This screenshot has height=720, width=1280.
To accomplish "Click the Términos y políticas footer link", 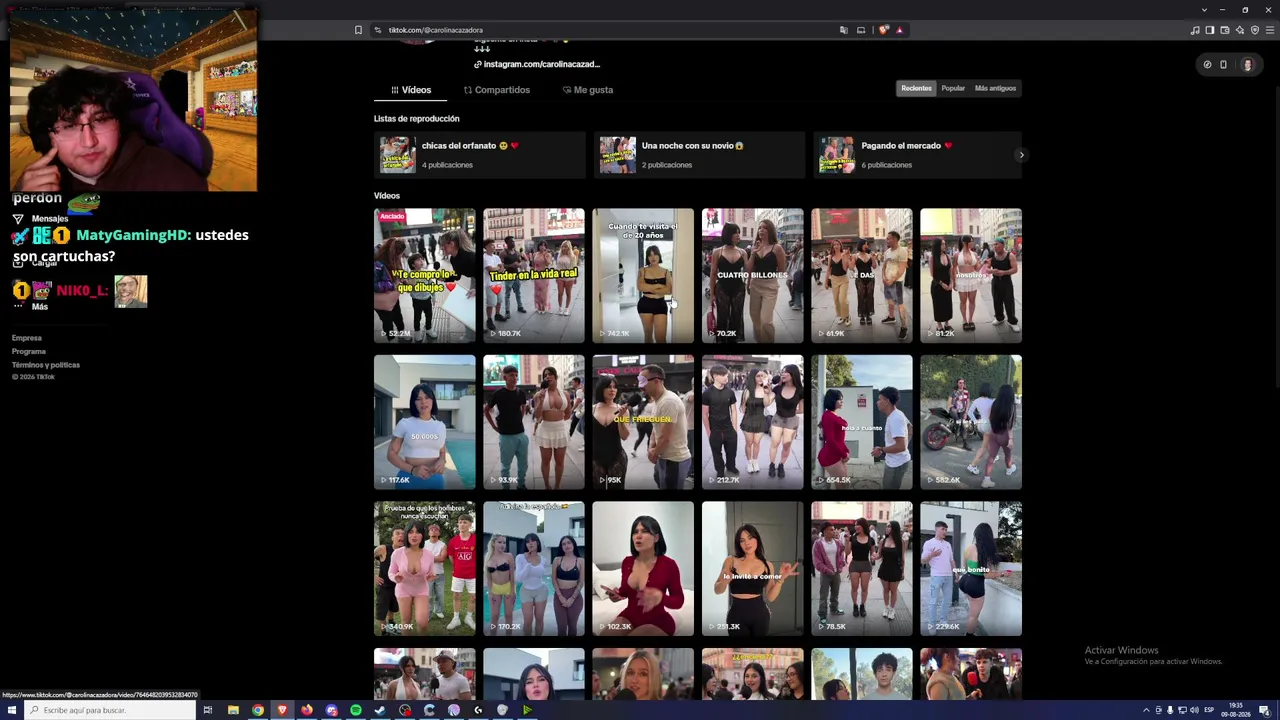I will point(46,365).
